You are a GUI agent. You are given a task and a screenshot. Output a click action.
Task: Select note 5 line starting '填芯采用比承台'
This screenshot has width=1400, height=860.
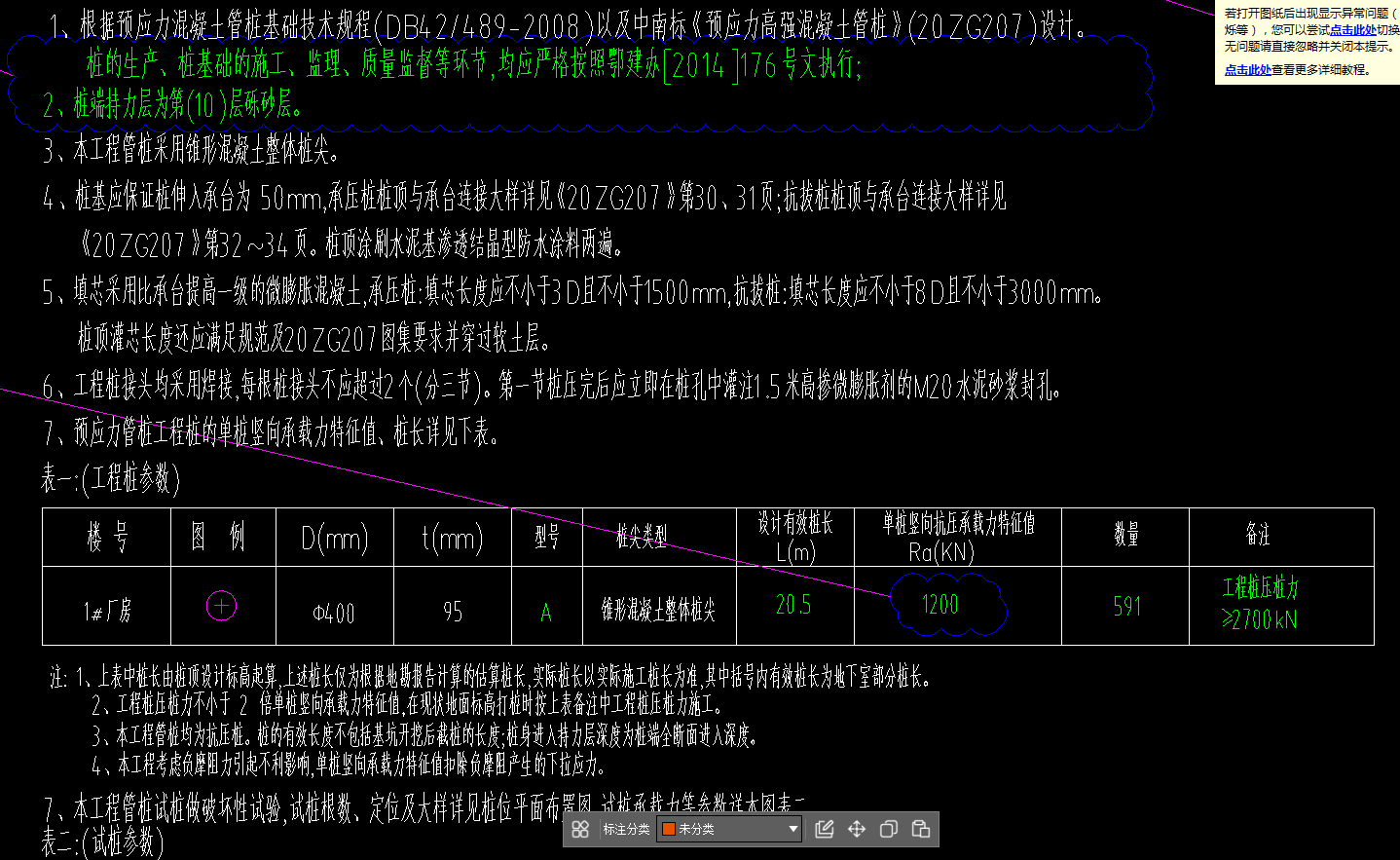572,291
